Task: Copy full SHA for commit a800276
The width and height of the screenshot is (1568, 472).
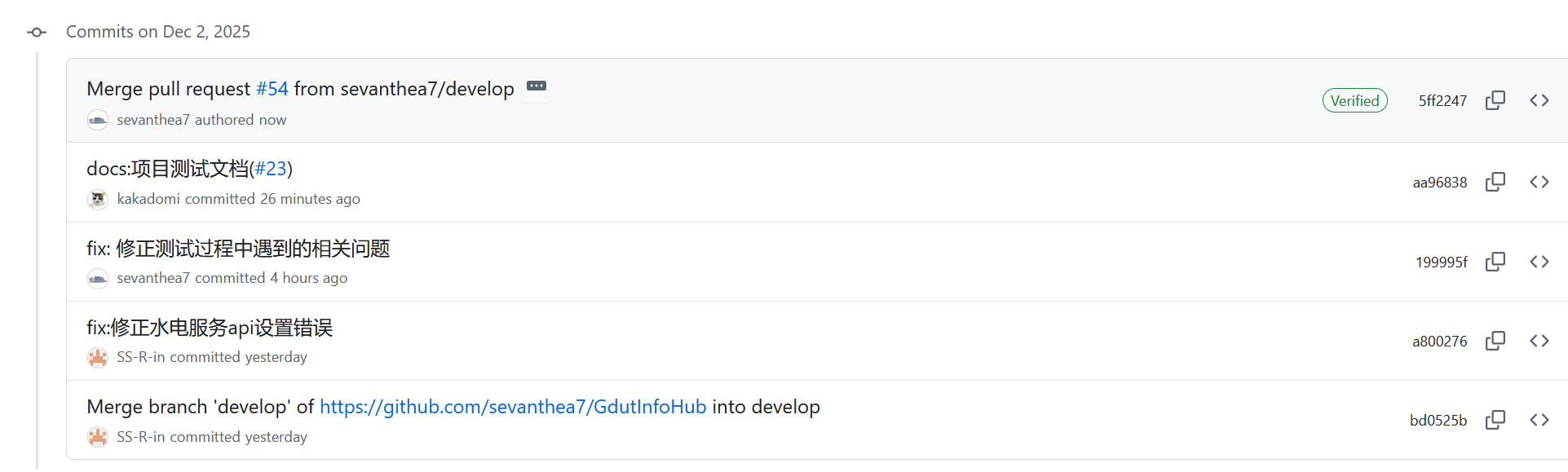Action: [1495, 341]
